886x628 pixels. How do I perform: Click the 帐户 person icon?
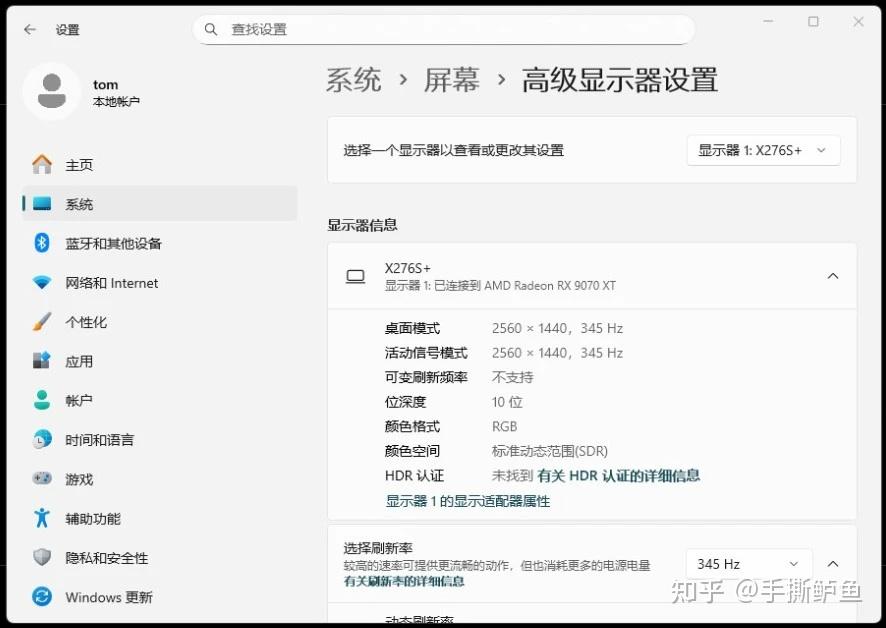(42, 400)
